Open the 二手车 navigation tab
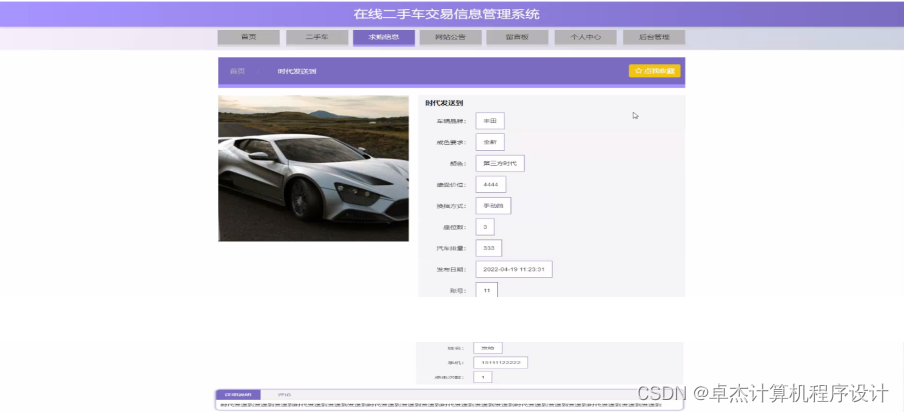 [x=317, y=37]
